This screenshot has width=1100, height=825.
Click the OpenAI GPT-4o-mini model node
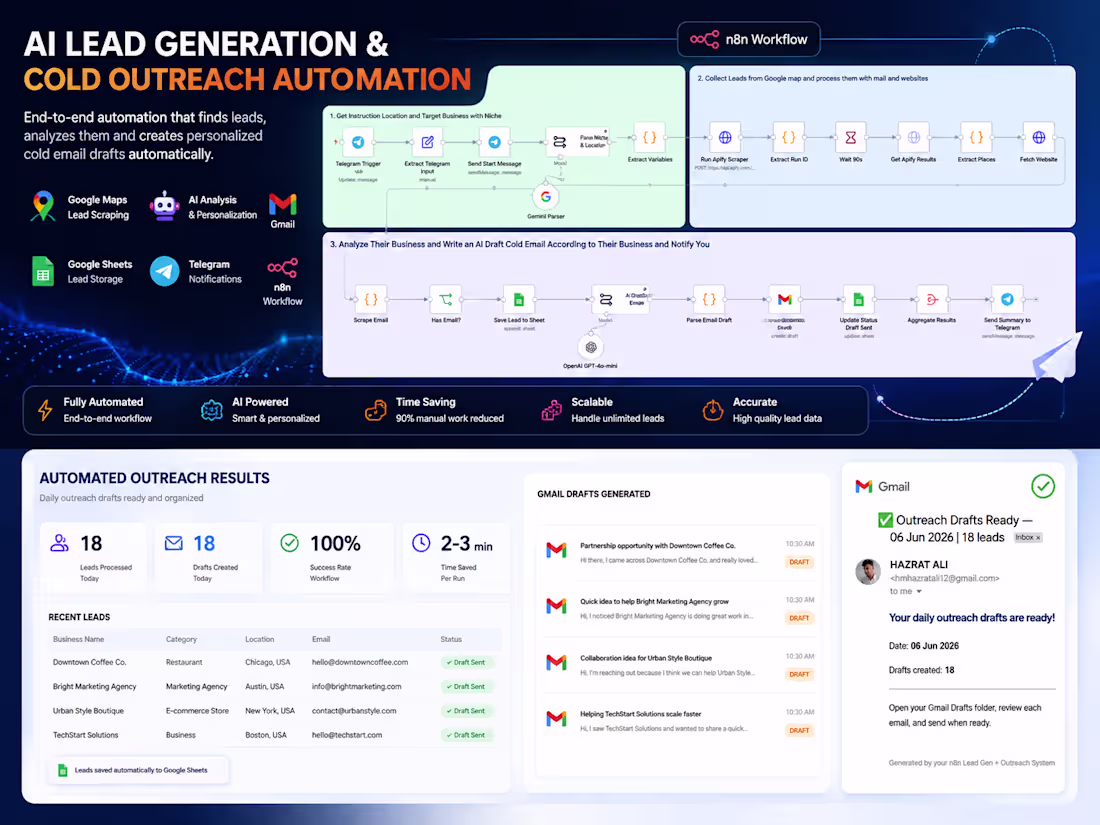click(x=591, y=347)
